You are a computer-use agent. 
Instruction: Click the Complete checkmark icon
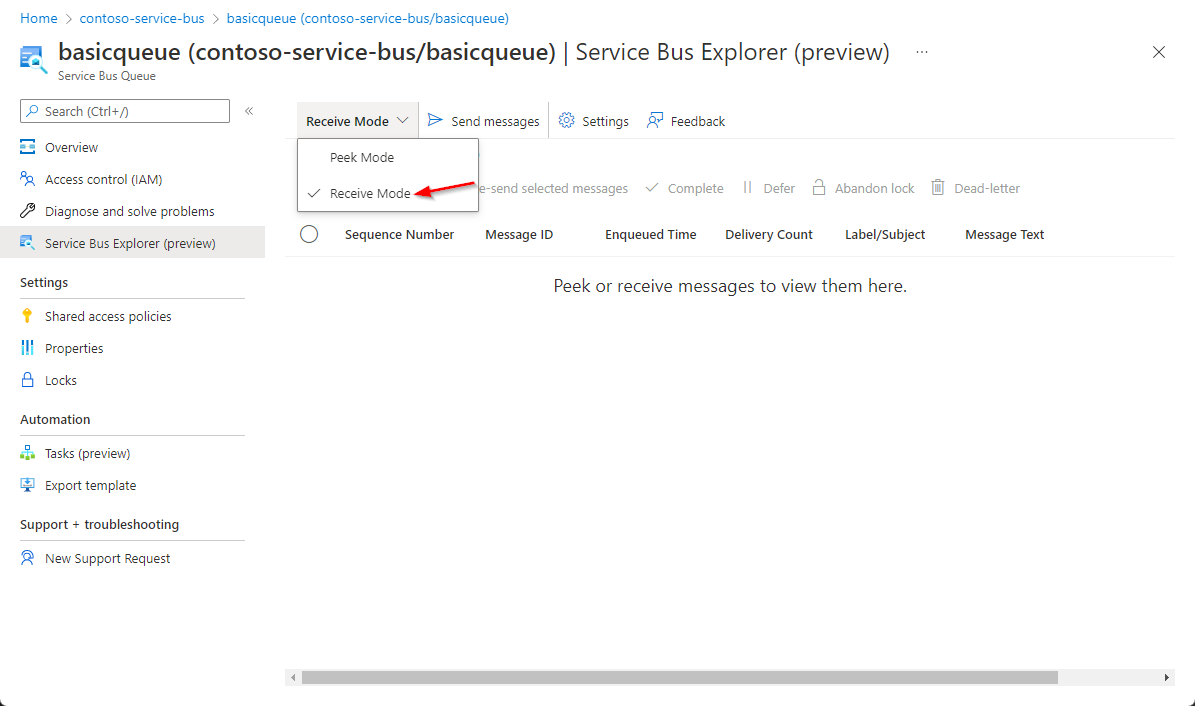pyautogui.click(x=652, y=188)
